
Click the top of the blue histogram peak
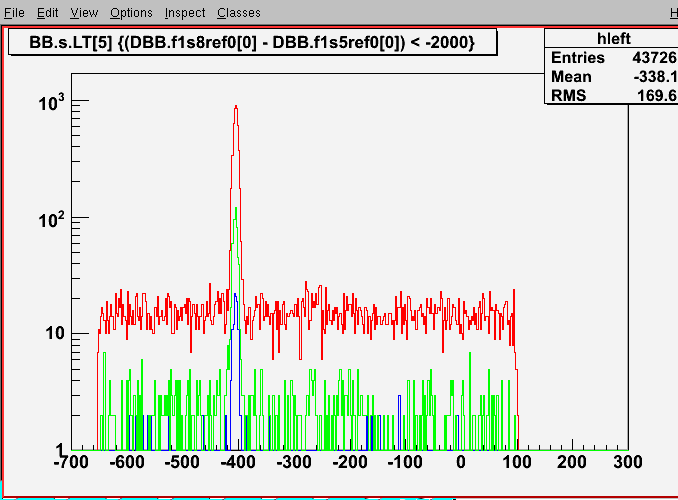click(235, 294)
